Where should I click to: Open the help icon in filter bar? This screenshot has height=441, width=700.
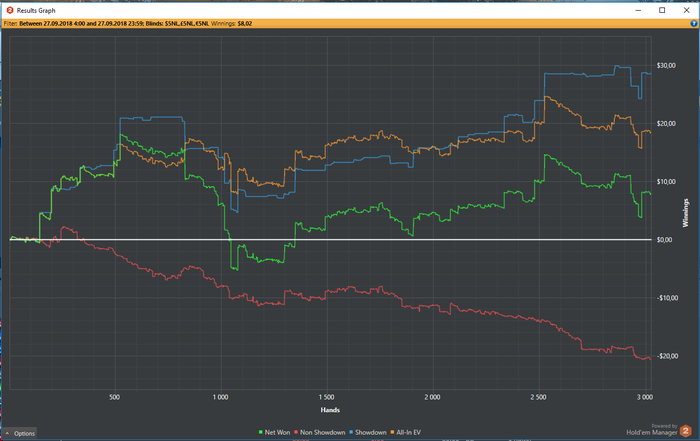(694, 24)
